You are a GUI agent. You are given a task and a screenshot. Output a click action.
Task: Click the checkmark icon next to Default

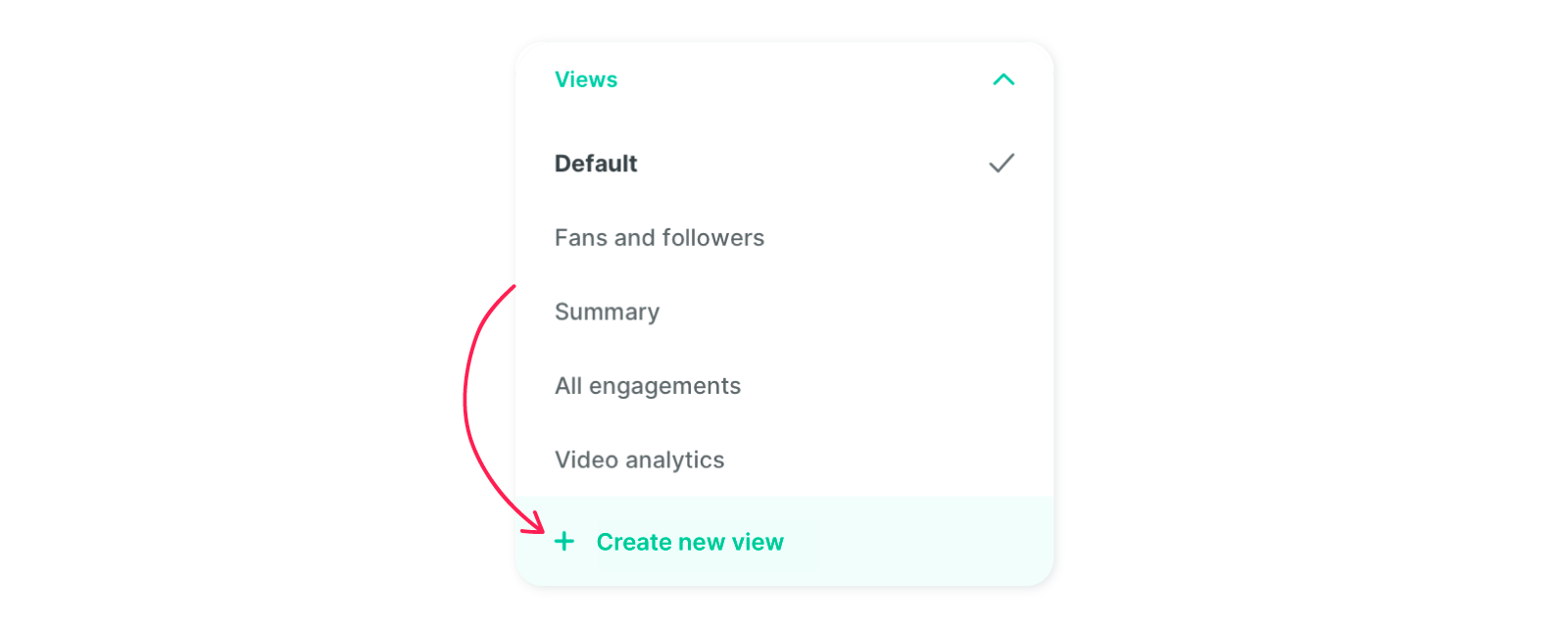coord(1002,163)
